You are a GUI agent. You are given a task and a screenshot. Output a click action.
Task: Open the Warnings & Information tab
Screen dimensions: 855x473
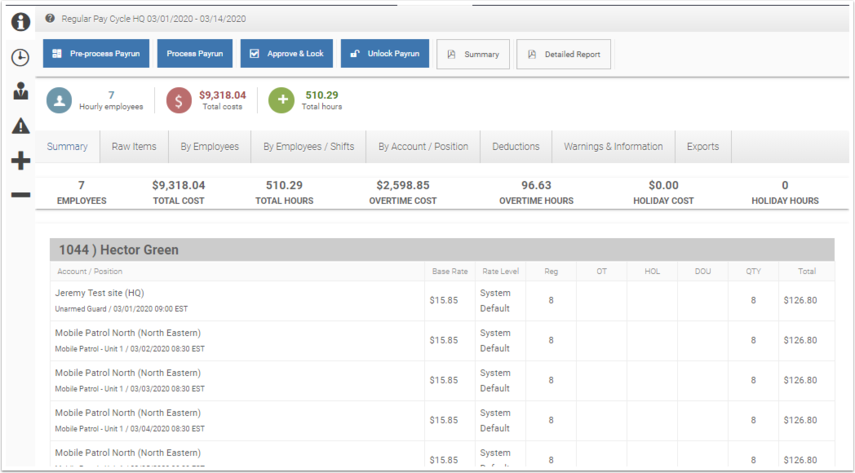click(x=613, y=146)
